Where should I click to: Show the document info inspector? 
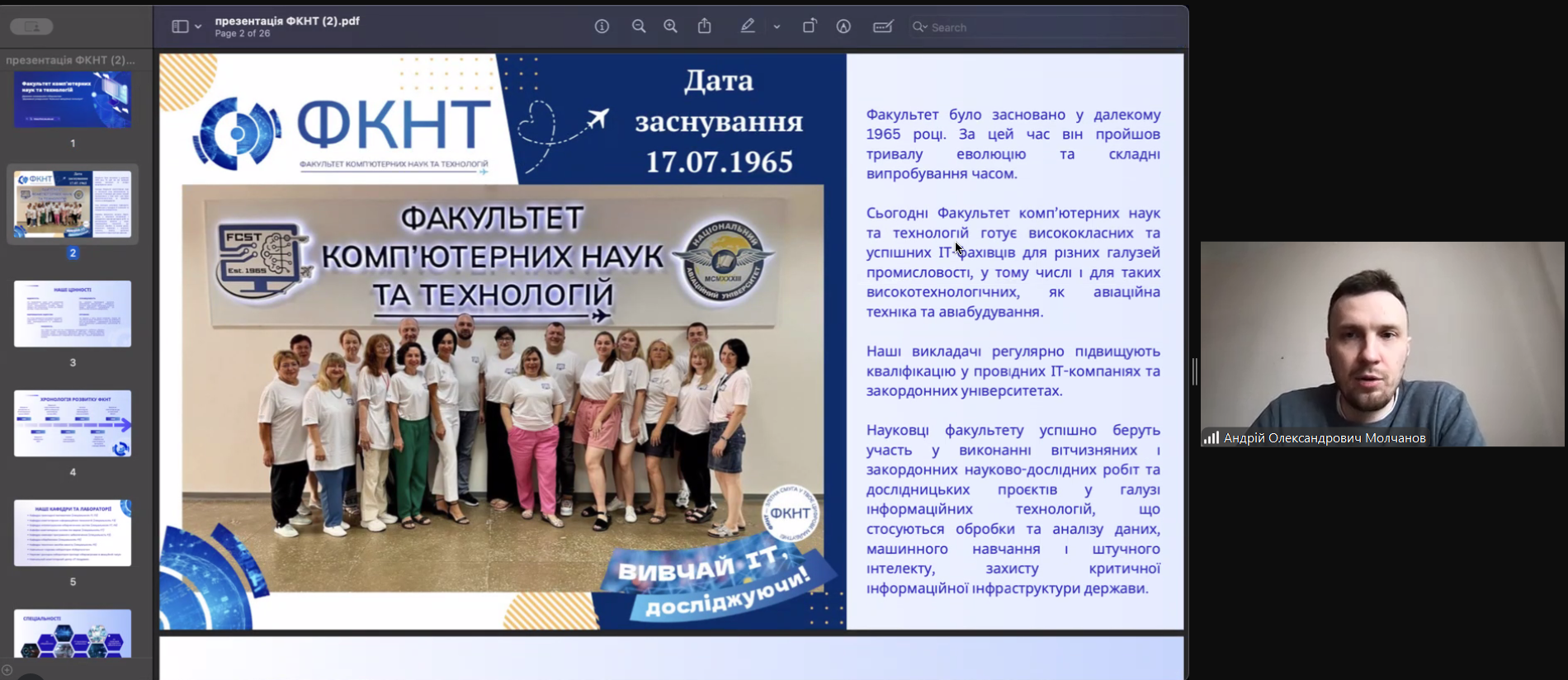click(x=602, y=26)
